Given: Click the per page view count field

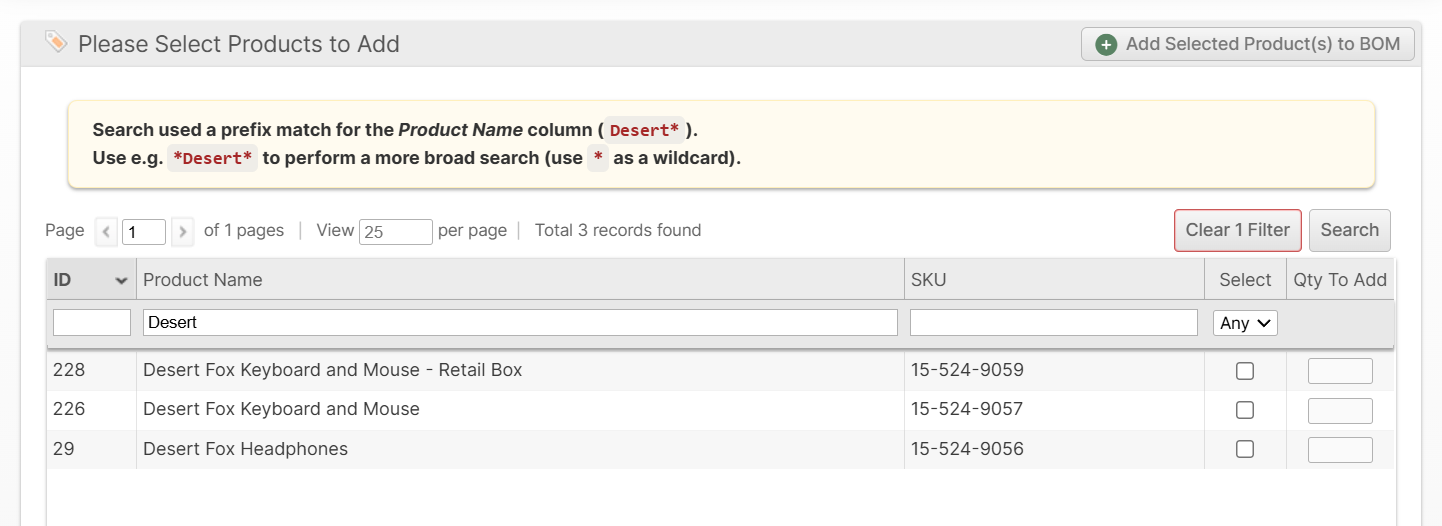Looking at the screenshot, I should tap(396, 232).
